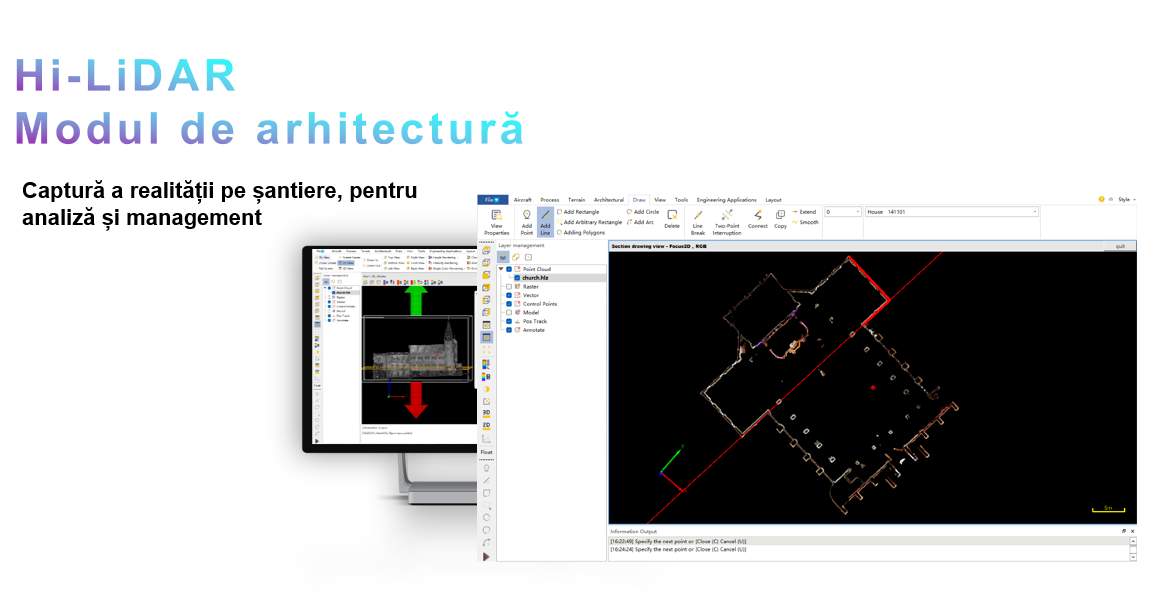Toggle the Control Points layer checkbox
The image size is (1166, 615).
(x=509, y=304)
